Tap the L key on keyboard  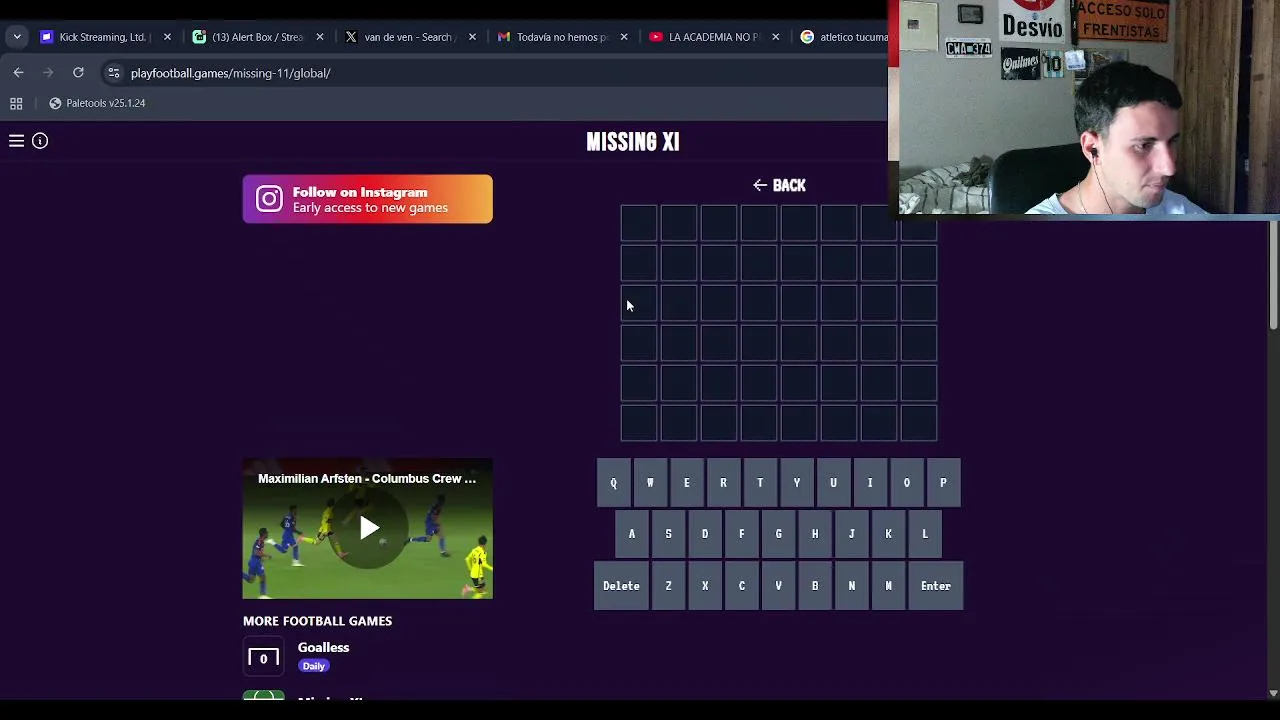tap(925, 534)
